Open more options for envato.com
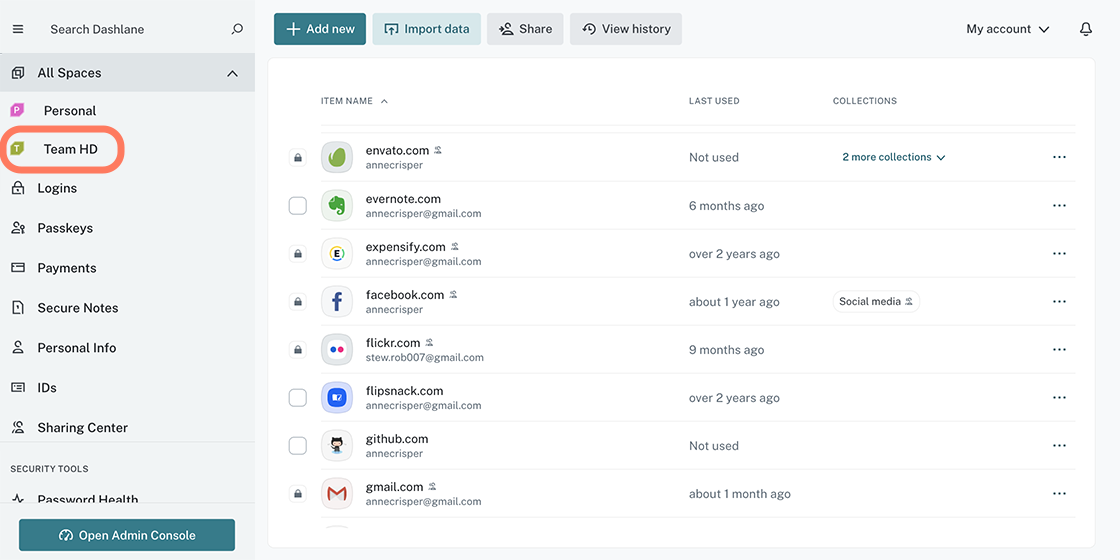 pos(1059,157)
